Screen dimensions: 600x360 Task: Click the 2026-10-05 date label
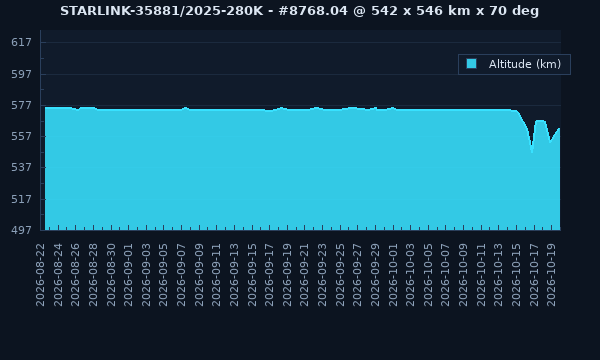[x=428, y=275]
